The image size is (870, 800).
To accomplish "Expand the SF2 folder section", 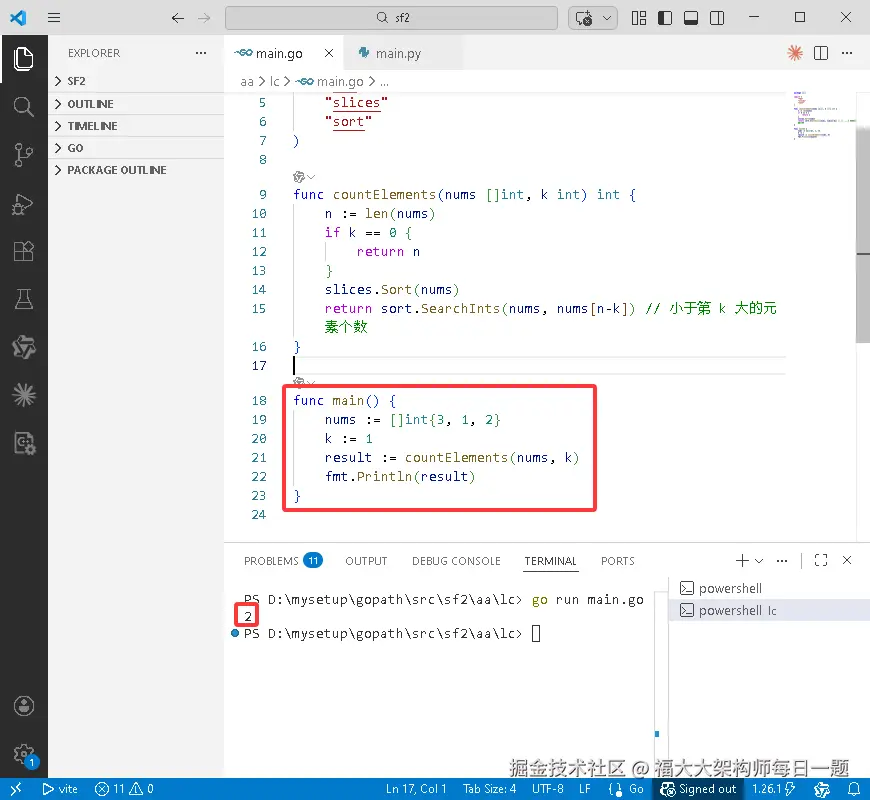I will point(136,81).
